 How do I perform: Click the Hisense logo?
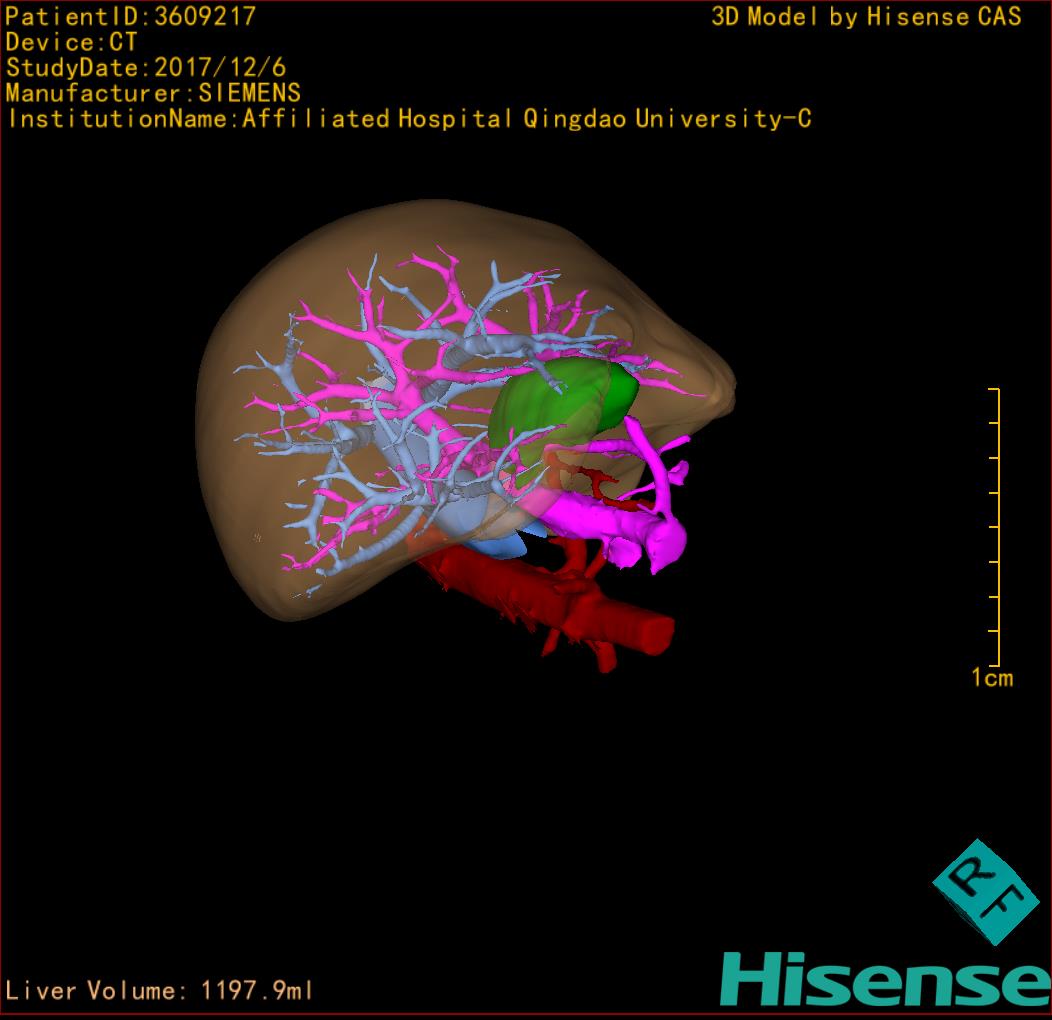(885, 979)
